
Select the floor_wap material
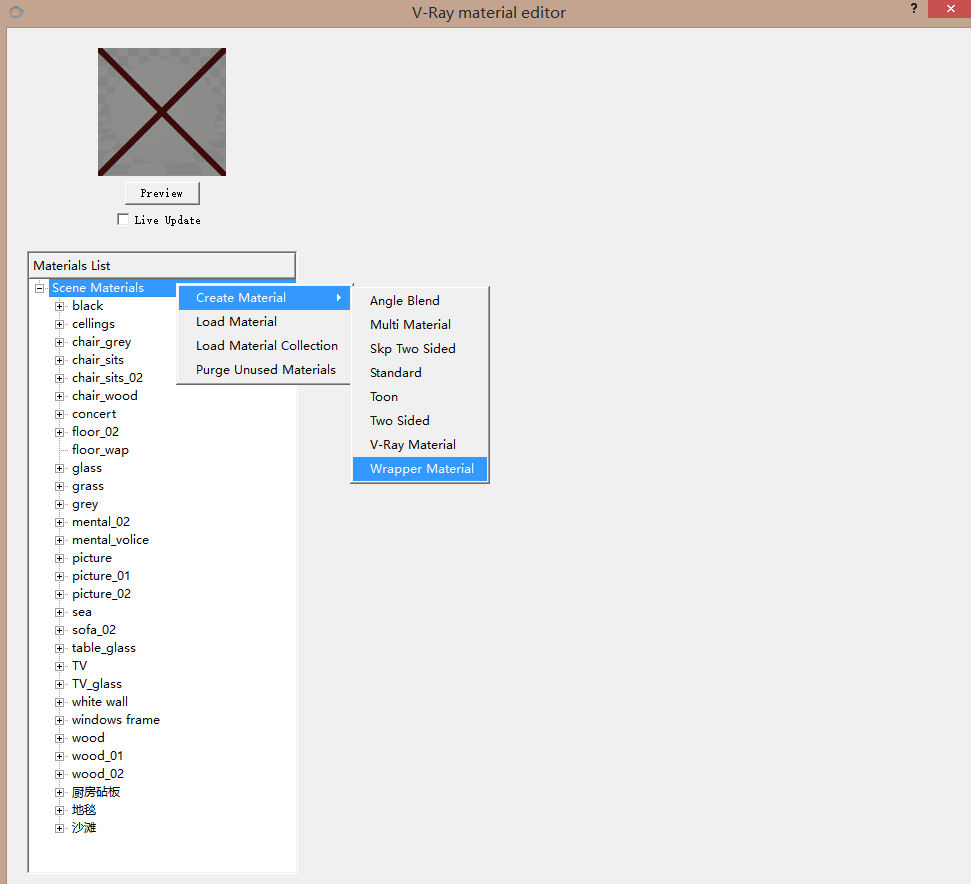click(100, 450)
